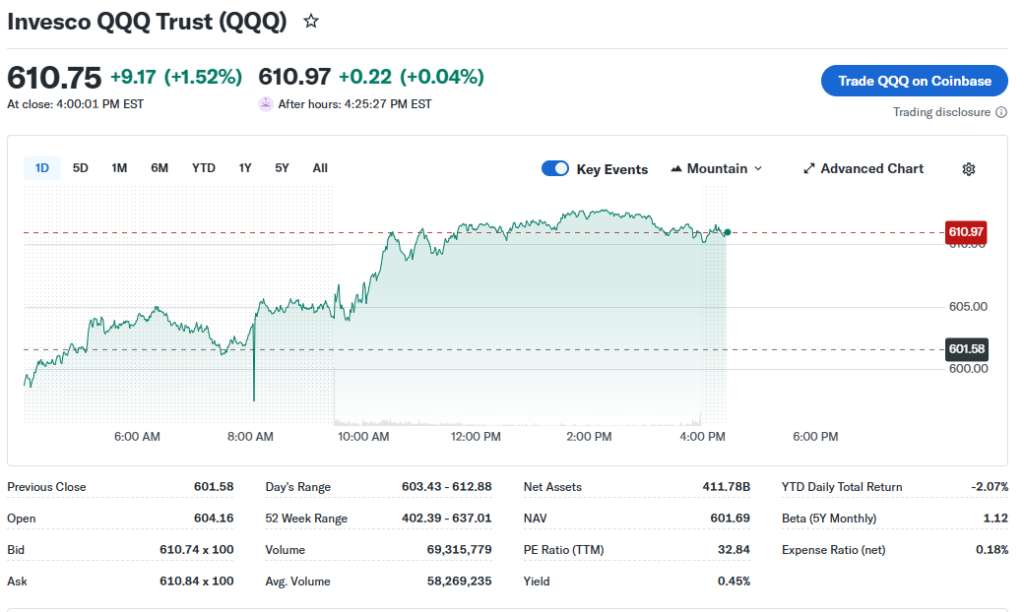Switch chart to 1Y range
1024x612 pixels.
click(x=245, y=168)
